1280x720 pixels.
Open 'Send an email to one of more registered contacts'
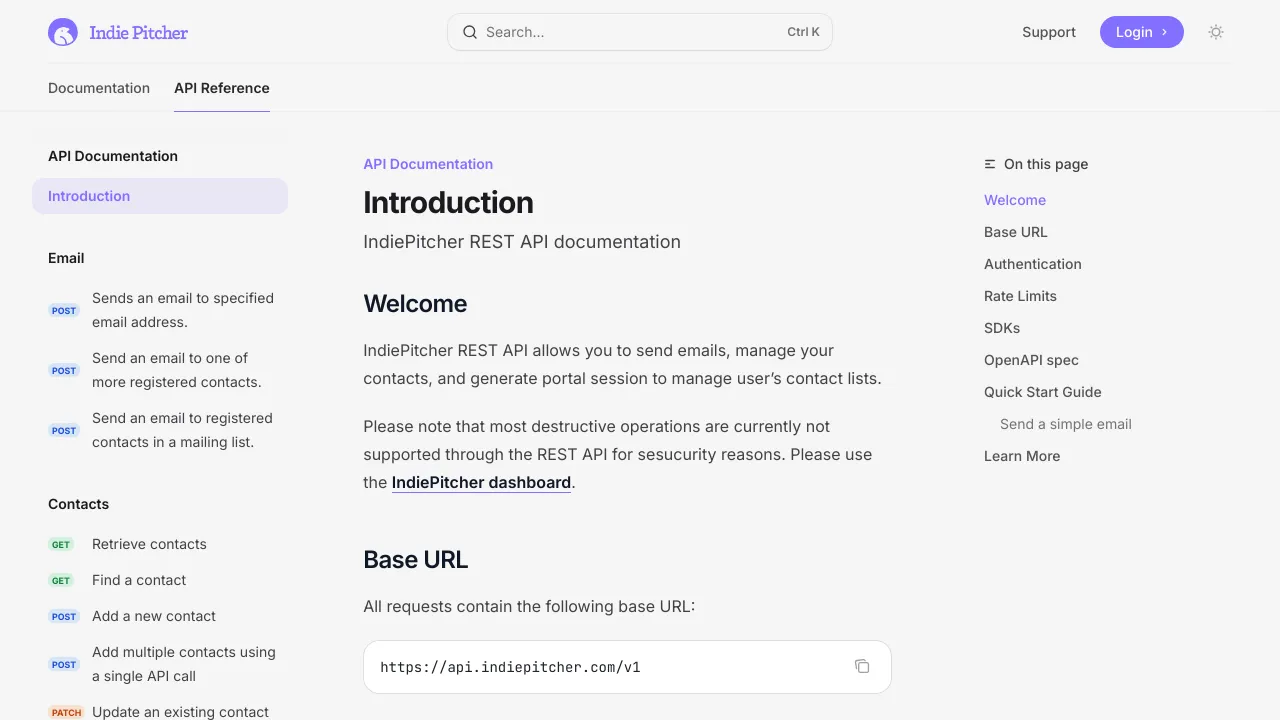177,370
